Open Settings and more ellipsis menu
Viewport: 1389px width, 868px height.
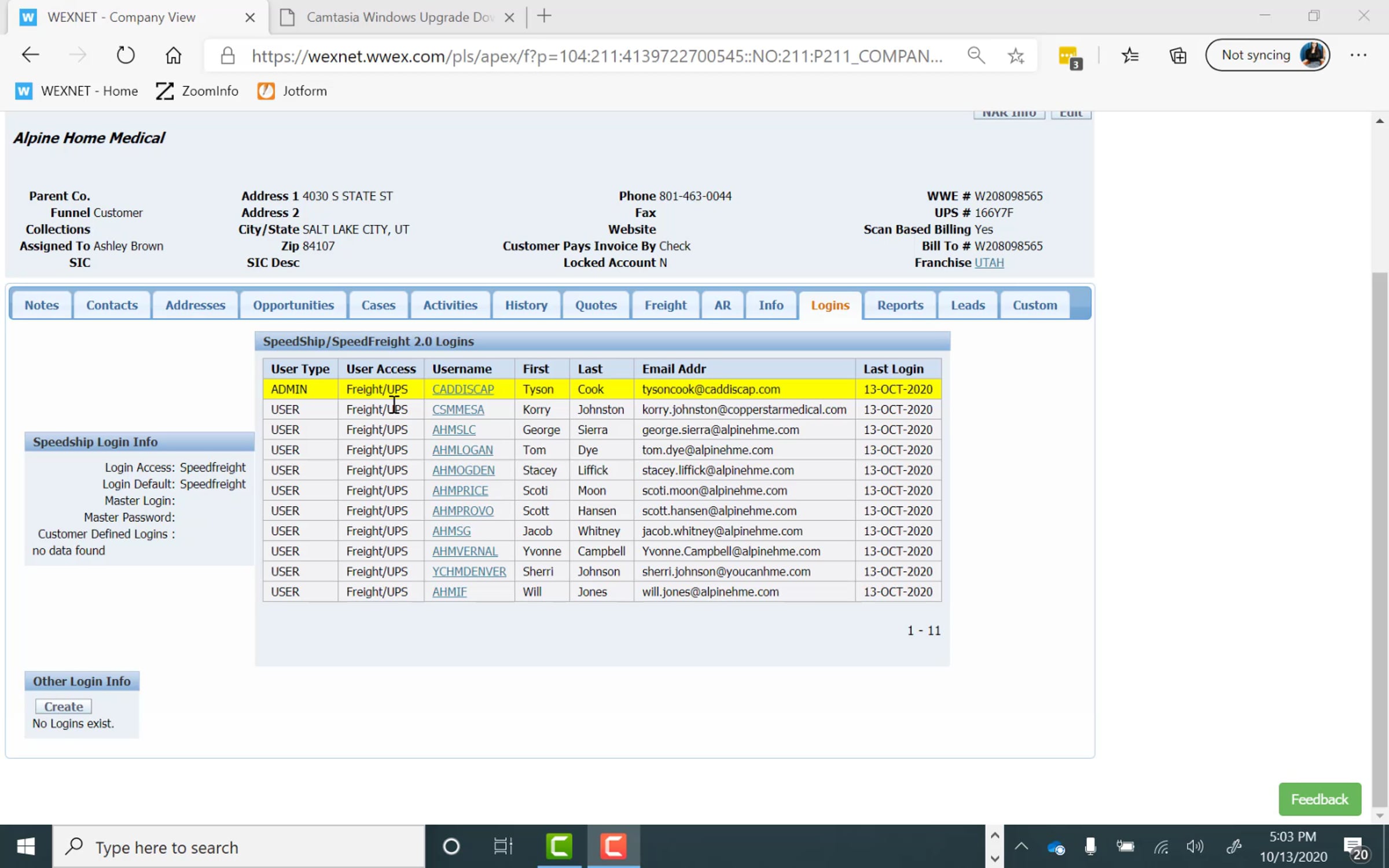pos(1358,56)
